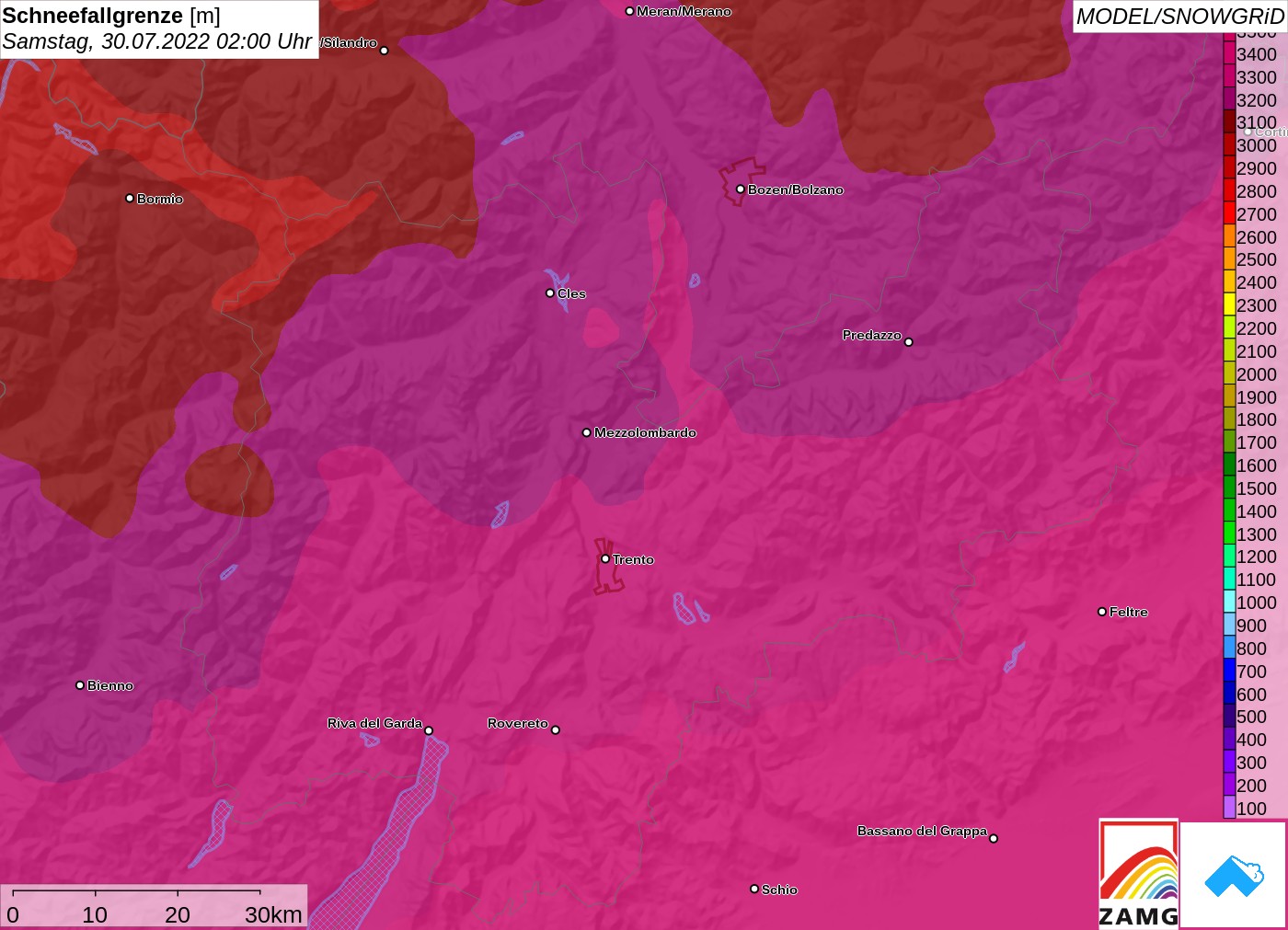Select the Meran/Merano city marker dot
Image resolution: width=1288 pixels, height=930 pixels.
pyautogui.click(x=629, y=11)
